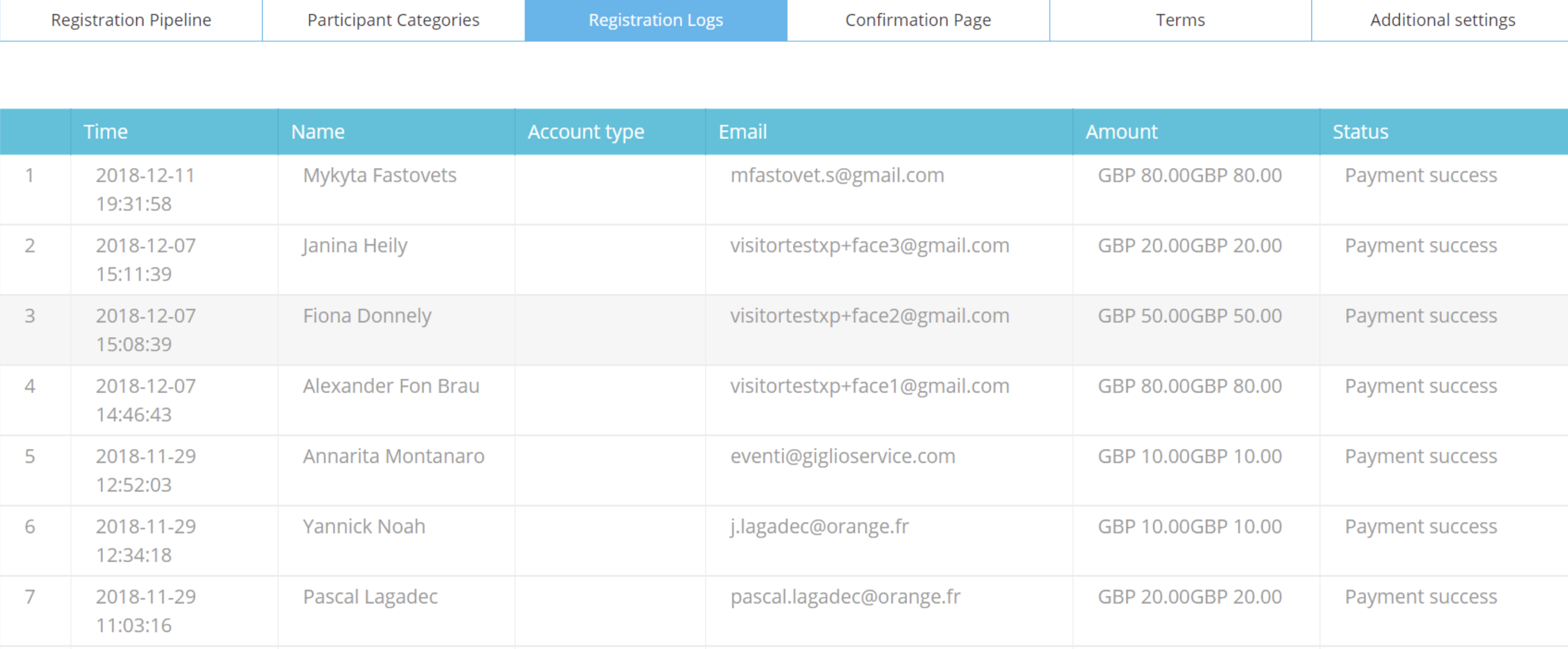Click Payment success status for Mykyta Fastovets
The image size is (1568, 649).
click(x=1421, y=175)
